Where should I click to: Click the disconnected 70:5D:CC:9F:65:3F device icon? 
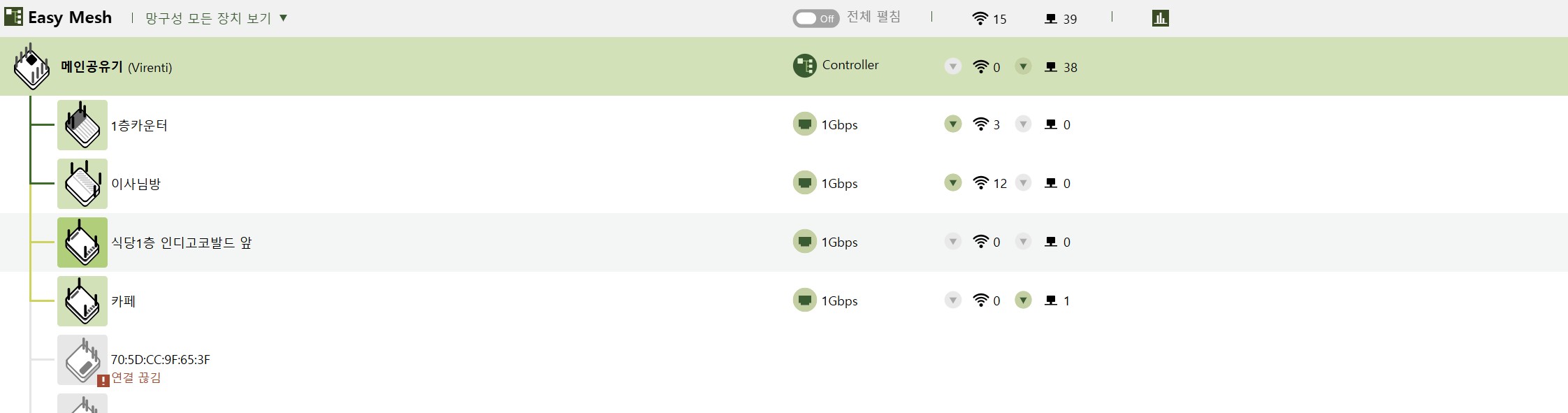click(82, 360)
